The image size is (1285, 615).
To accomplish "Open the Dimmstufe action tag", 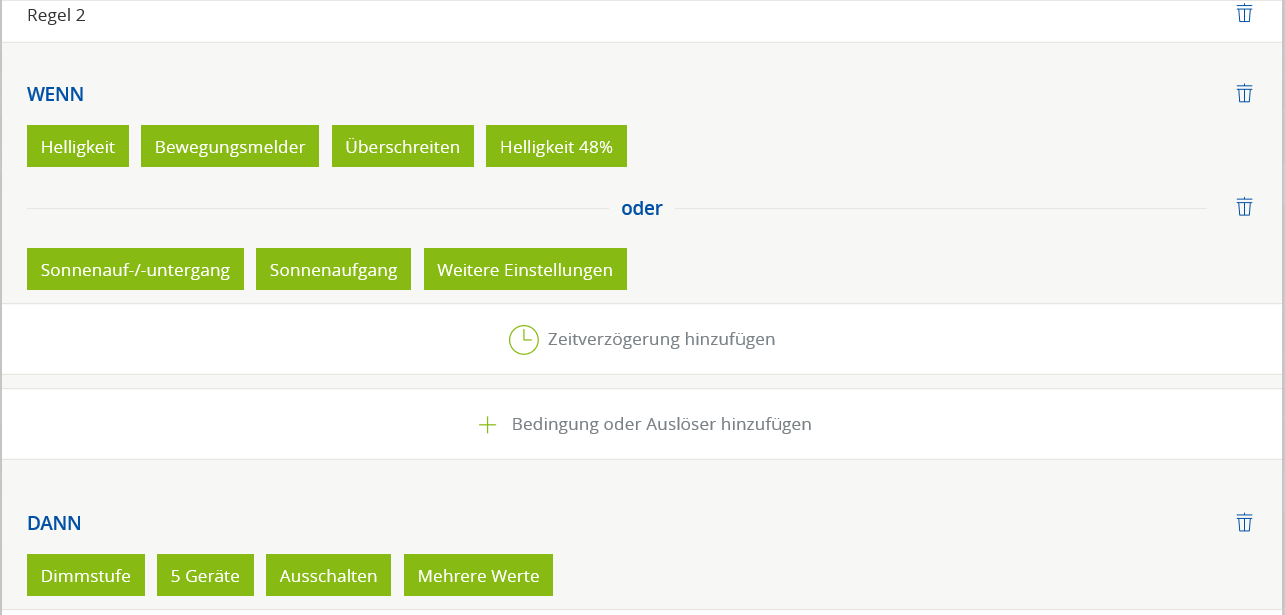I will pos(86,575).
